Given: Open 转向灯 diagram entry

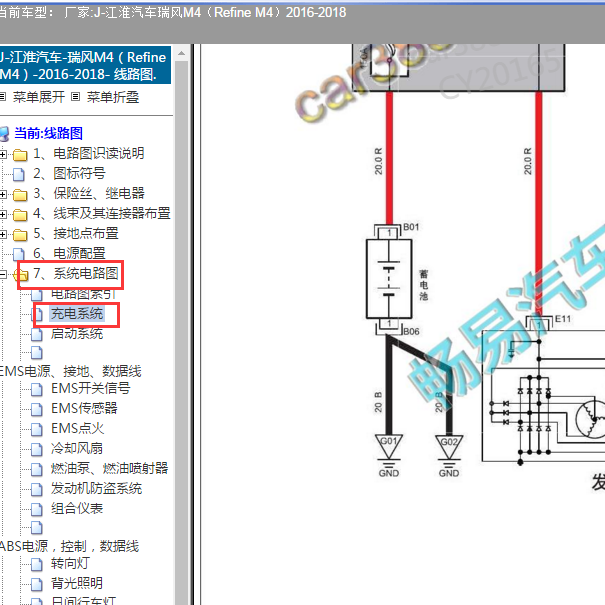Looking at the screenshot, I should click(x=70, y=564).
